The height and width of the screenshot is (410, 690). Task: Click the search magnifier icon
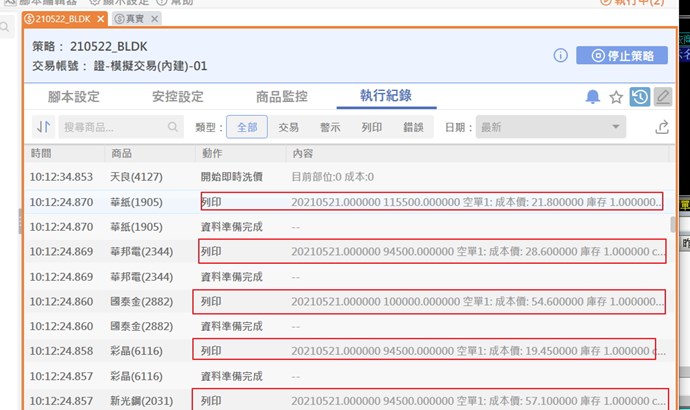click(x=173, y=127)
